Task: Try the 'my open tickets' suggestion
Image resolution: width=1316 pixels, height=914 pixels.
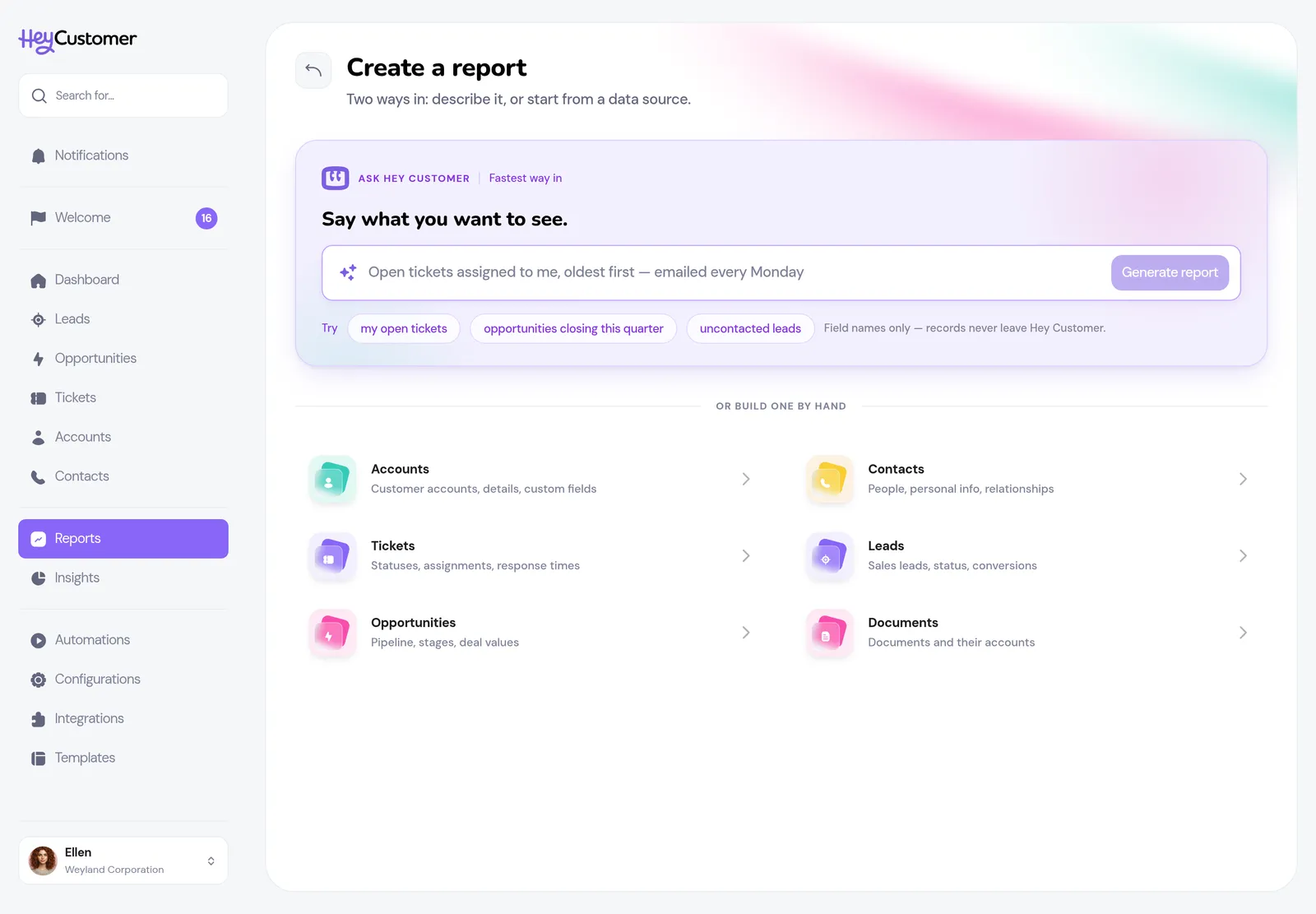Action: tap(404, 328)
